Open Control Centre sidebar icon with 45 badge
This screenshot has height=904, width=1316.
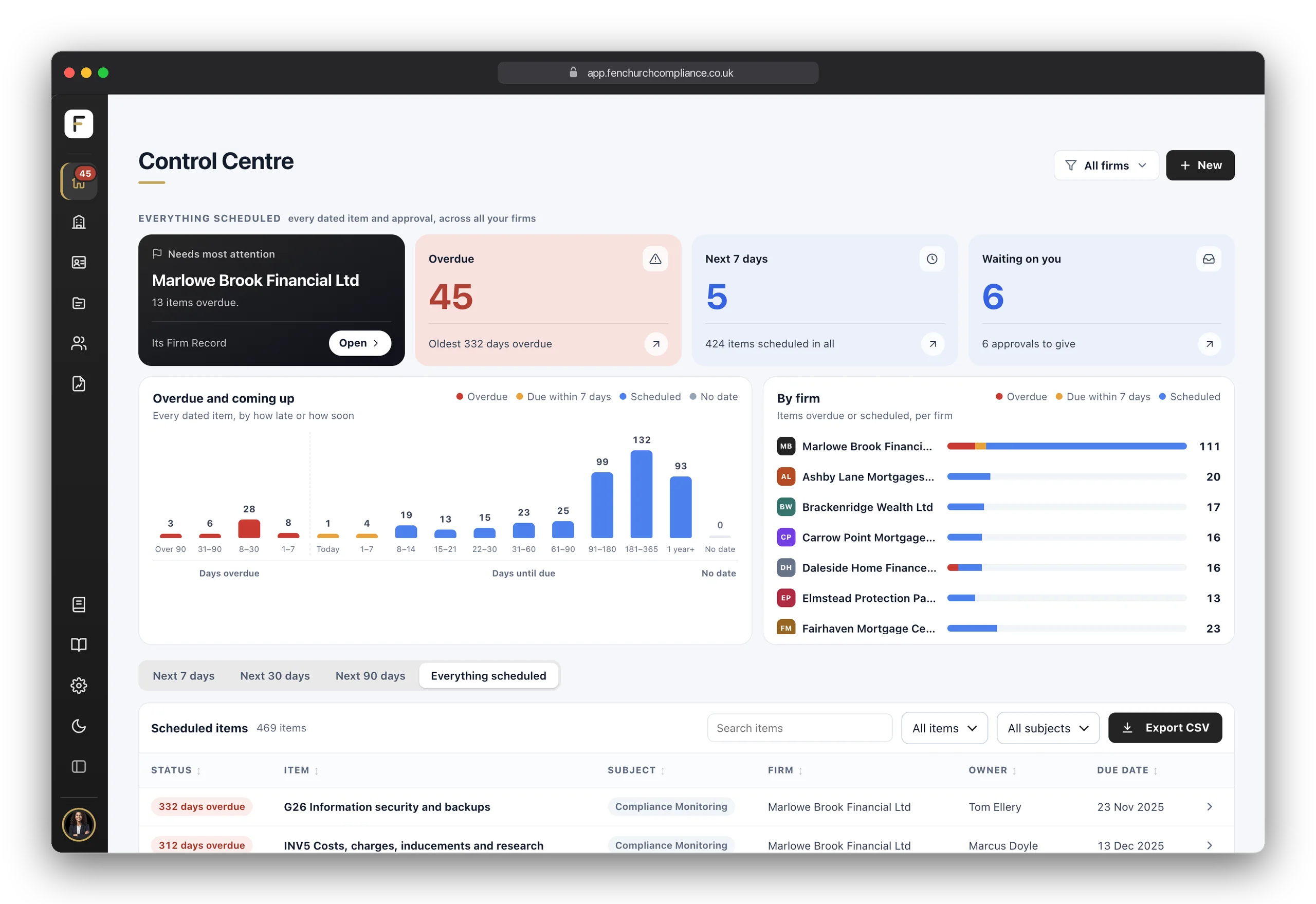click(79, 181)
